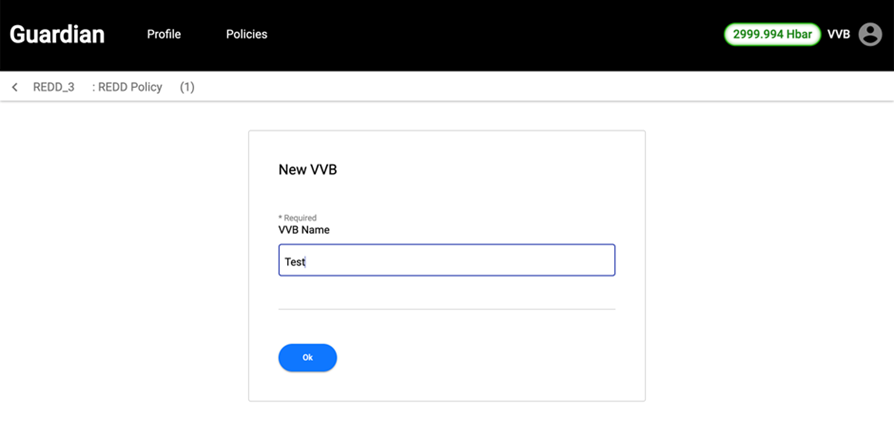Click the New VVB form heading
Image resolution: width=894 pixels, height=421 pixels.
308,170
